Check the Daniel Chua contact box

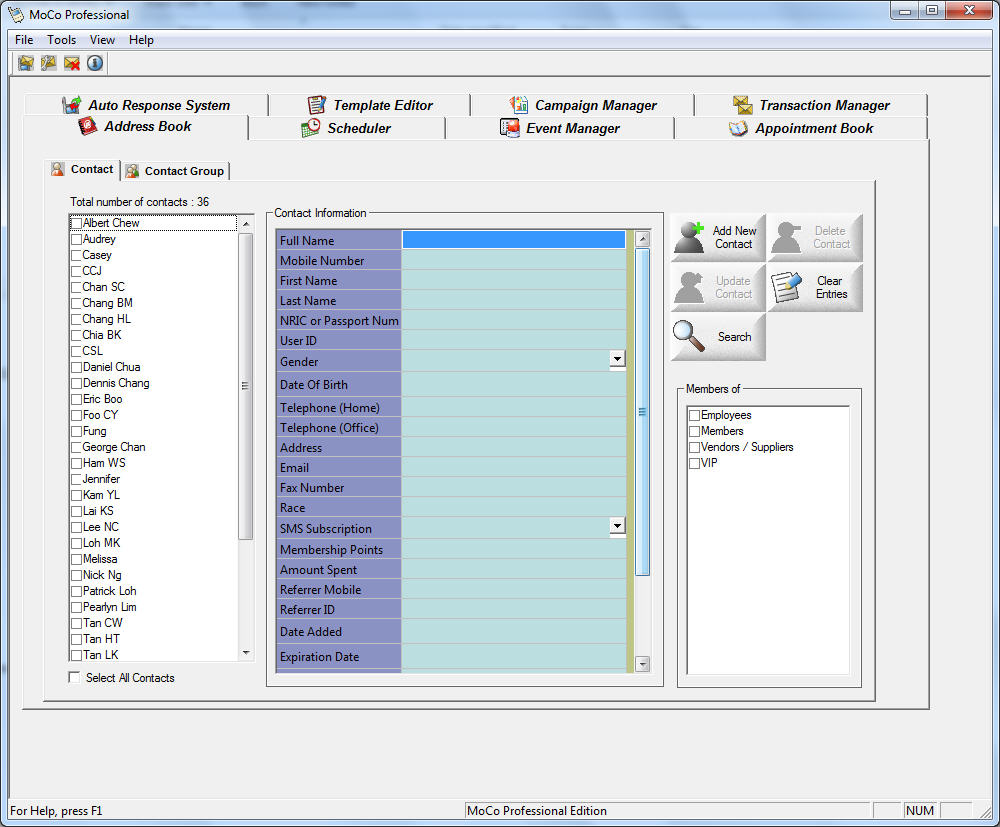[x=77, y=367]
